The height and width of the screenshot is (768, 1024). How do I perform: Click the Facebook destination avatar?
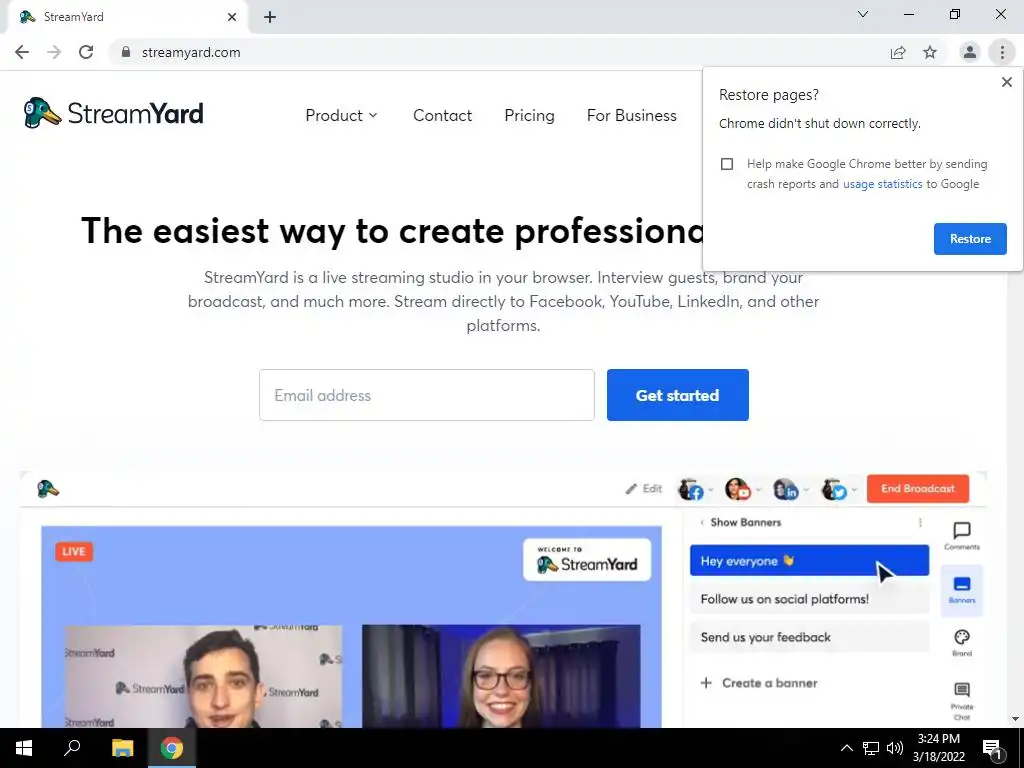tap(691, 489)
